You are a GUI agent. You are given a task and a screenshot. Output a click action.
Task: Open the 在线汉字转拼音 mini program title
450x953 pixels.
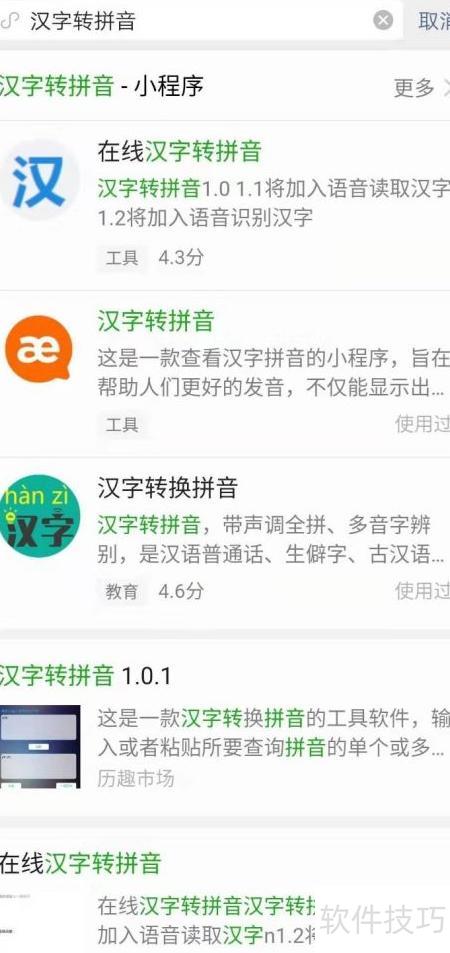[179, 151]
